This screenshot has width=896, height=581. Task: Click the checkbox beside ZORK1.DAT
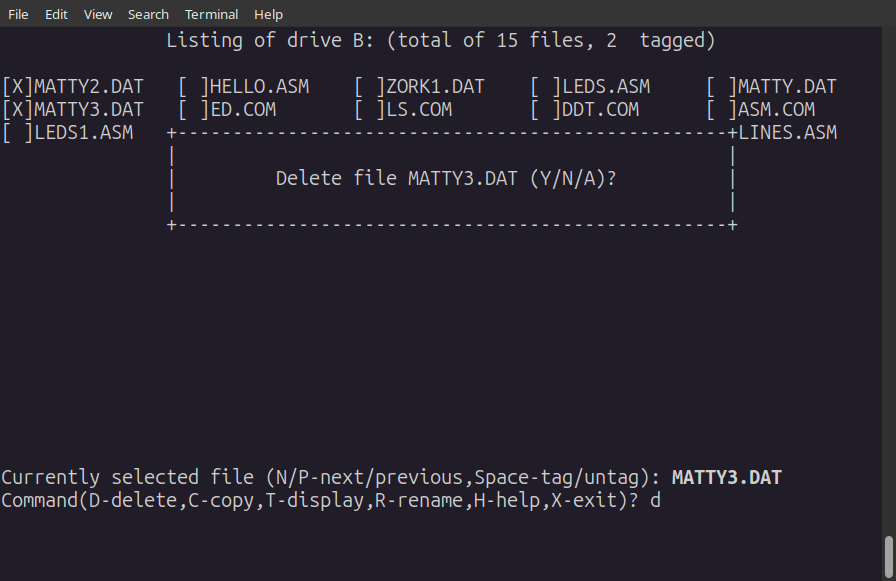[x=370, y=87]
